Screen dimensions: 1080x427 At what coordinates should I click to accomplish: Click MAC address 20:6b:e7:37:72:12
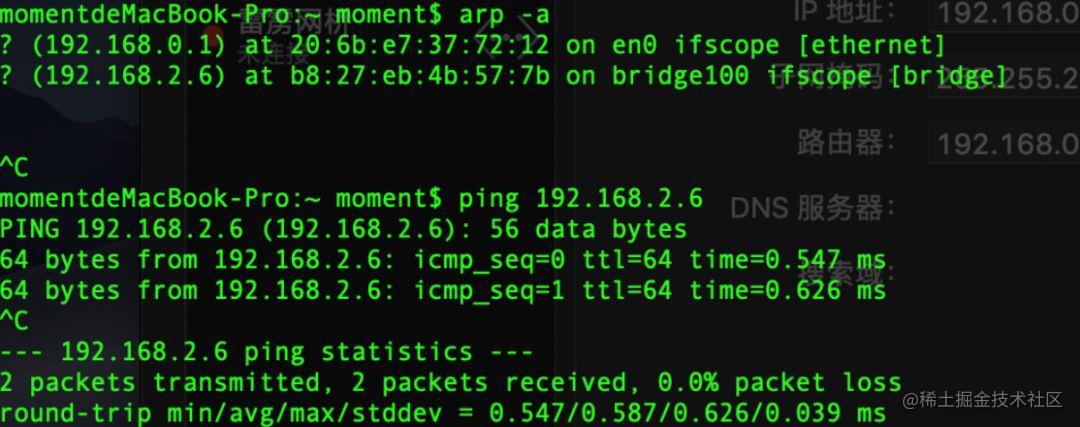[x=419, y=45]
